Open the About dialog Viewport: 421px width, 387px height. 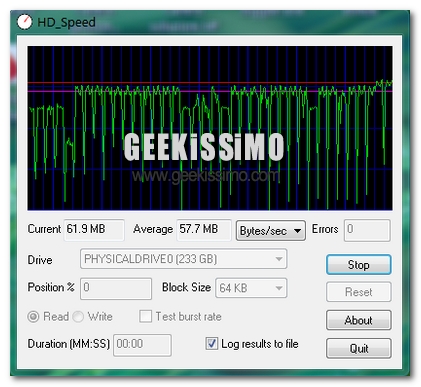pyautogui.click(x=358, y=320)
